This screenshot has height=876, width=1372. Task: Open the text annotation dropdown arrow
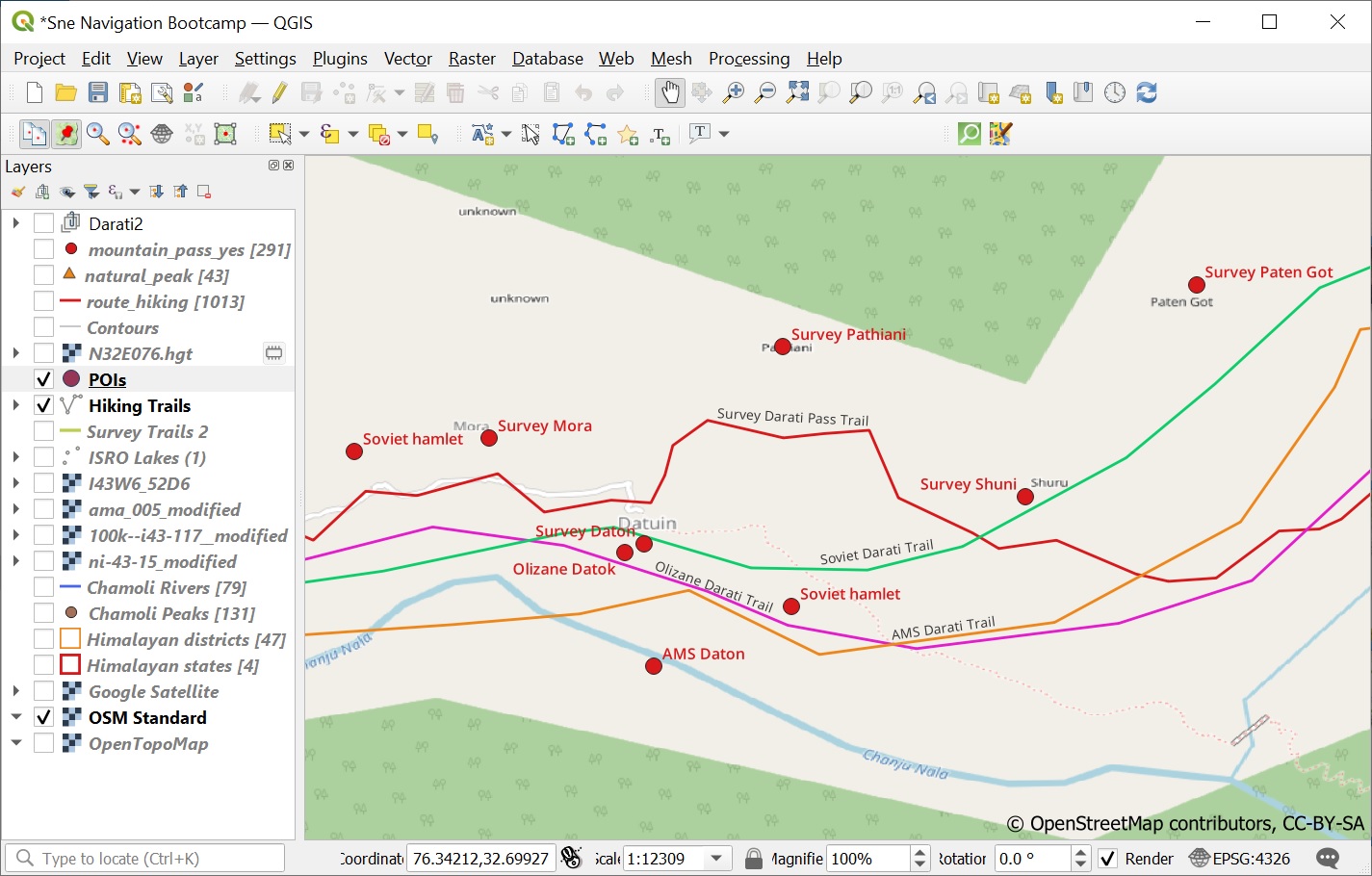724,134
